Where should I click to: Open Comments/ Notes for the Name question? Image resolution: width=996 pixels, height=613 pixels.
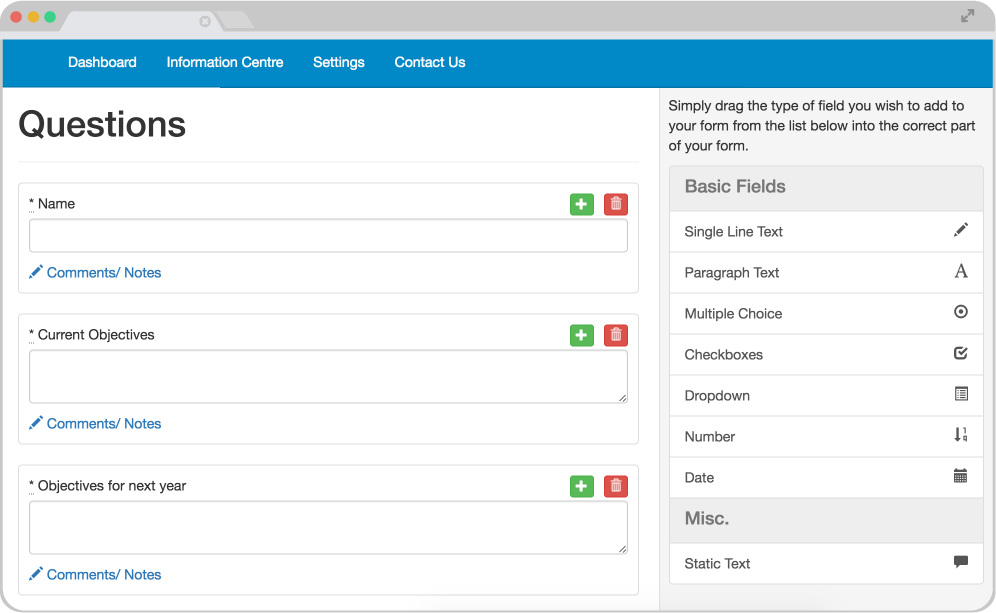coord(104,273)
